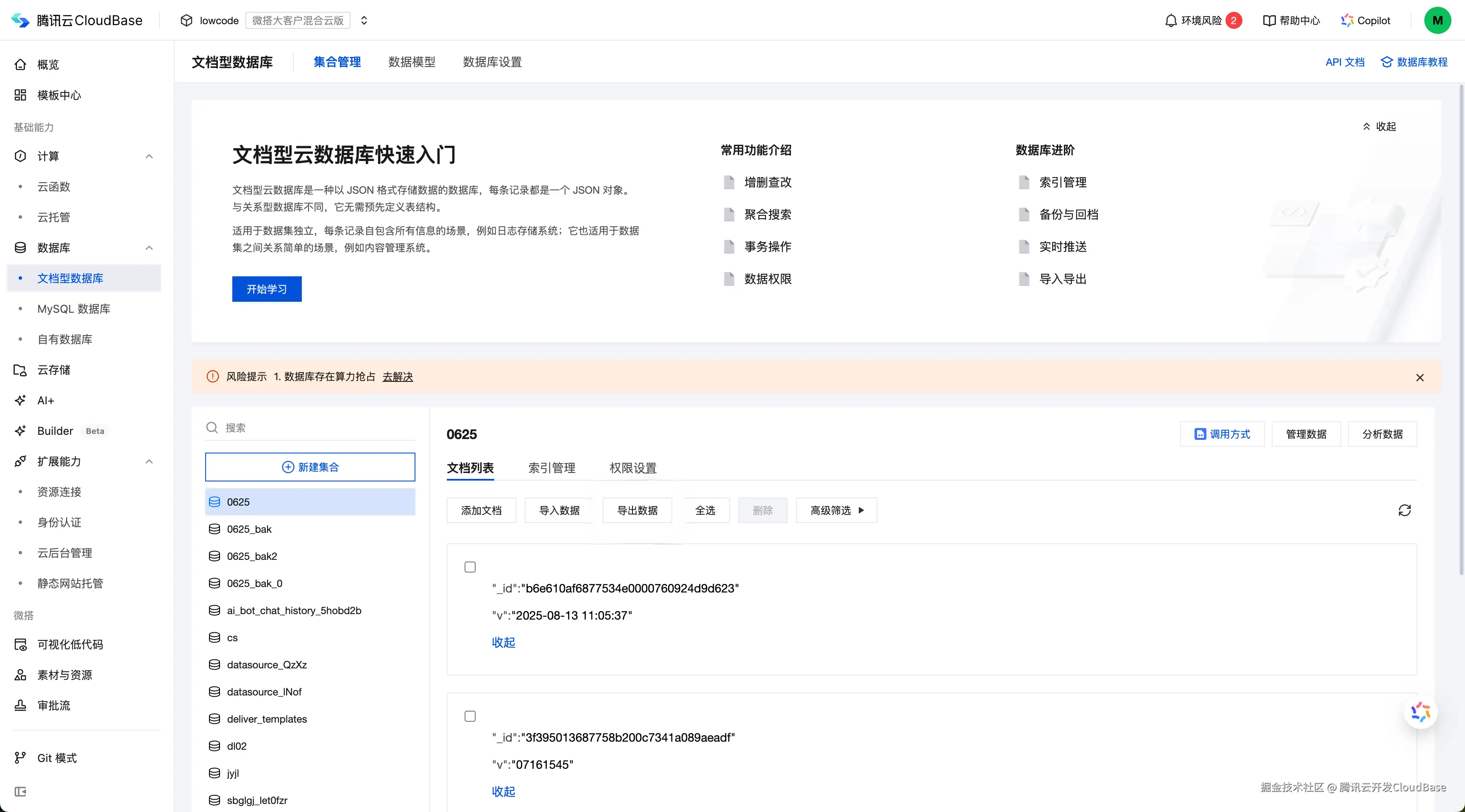Open the 数据模型 tab

coord(412,62)
